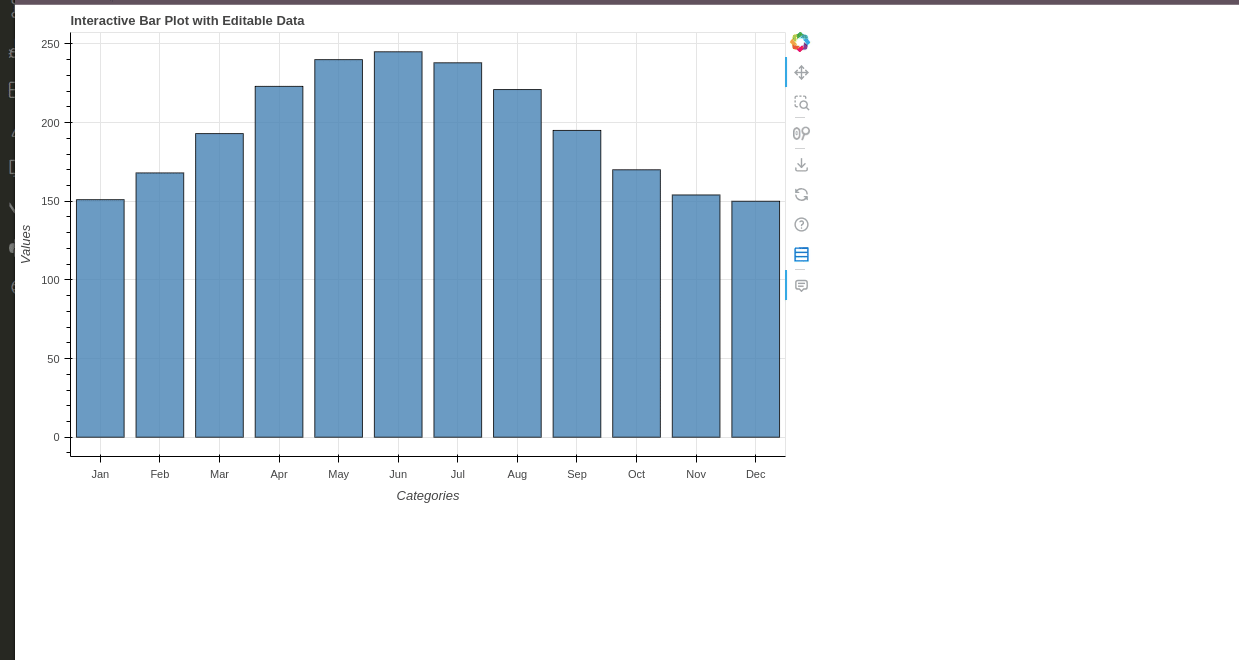1239x660 pixels.
Task: Select the Apr bar
Action: (279, 262)
